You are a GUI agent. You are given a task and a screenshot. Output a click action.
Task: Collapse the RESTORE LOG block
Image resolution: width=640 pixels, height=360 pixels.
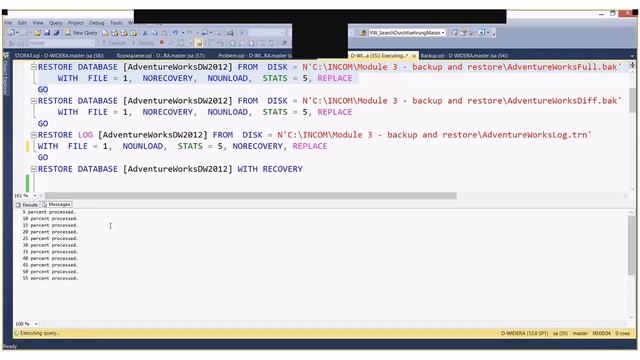point(33,135)
